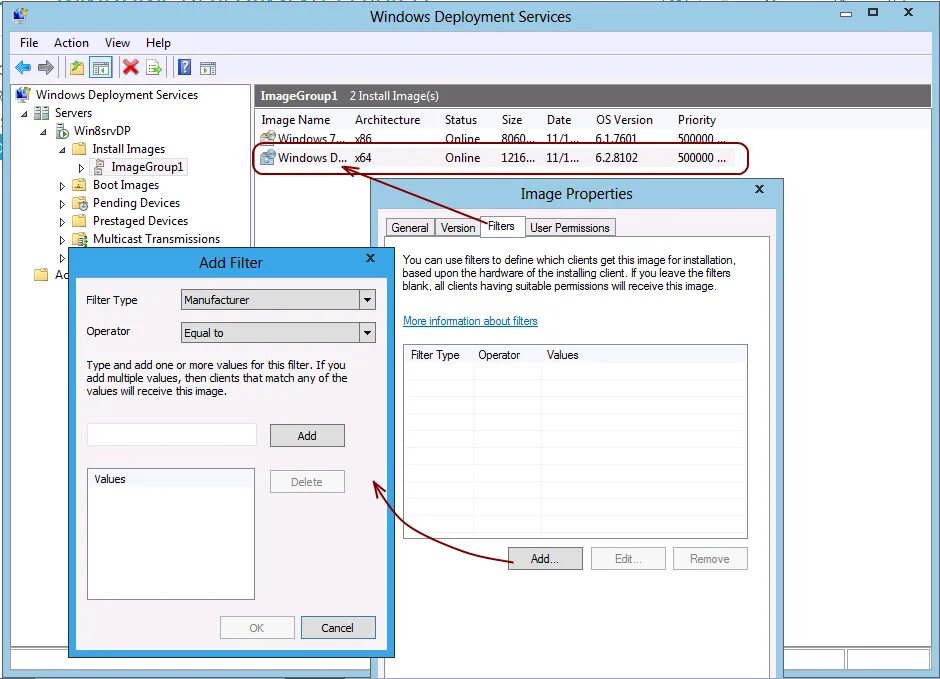Image resolution: width=940 pixels, height=679 pixels.
Task: Select ImageGroup1 label in tree
Action: click(x=147, y=167)
